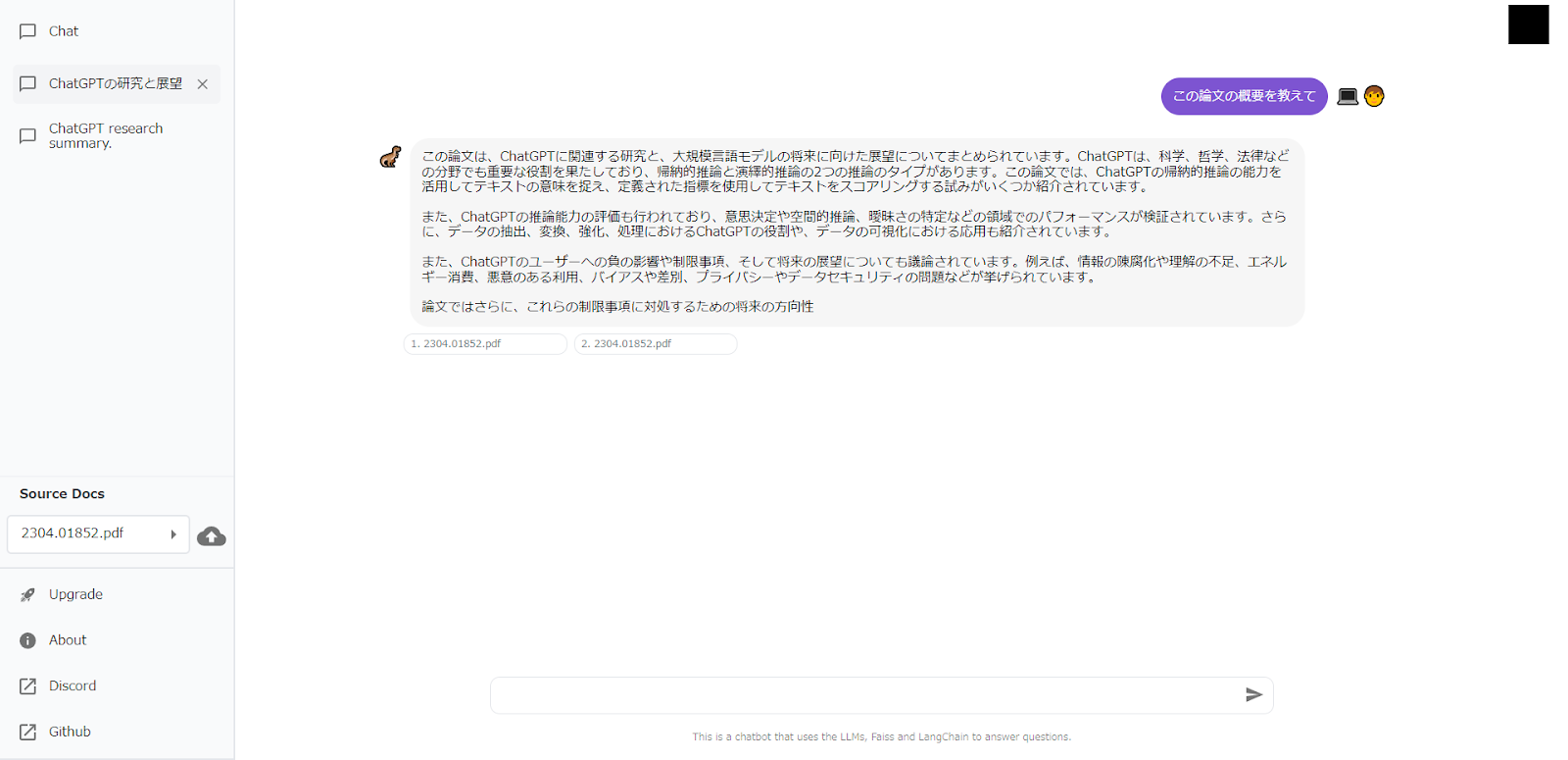Click chat icon beside ChatGPT research summary
Viewport: 1568px width, 760px height.
[28, 135]
